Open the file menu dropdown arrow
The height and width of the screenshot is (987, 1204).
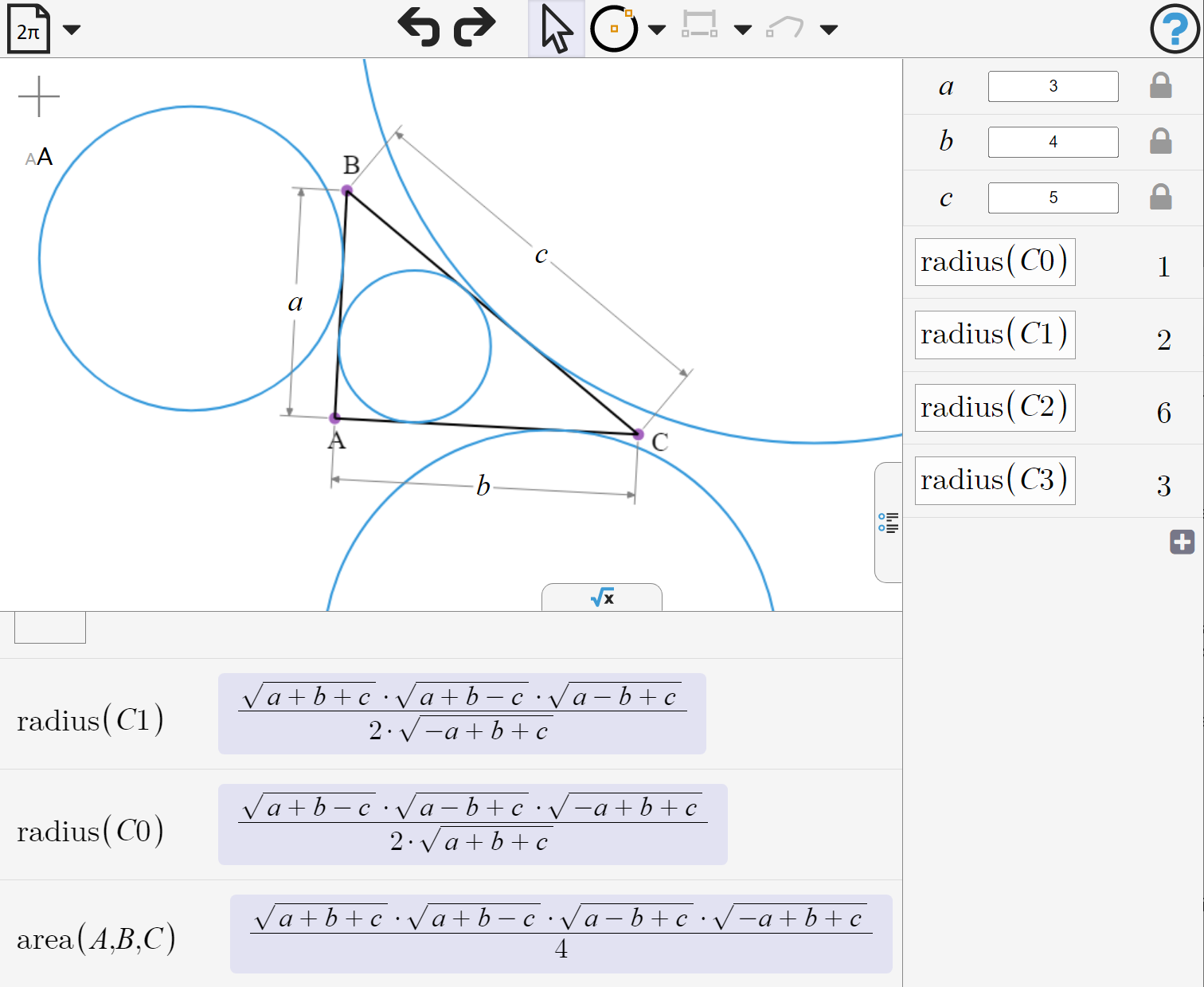click(x=72, y=30)
